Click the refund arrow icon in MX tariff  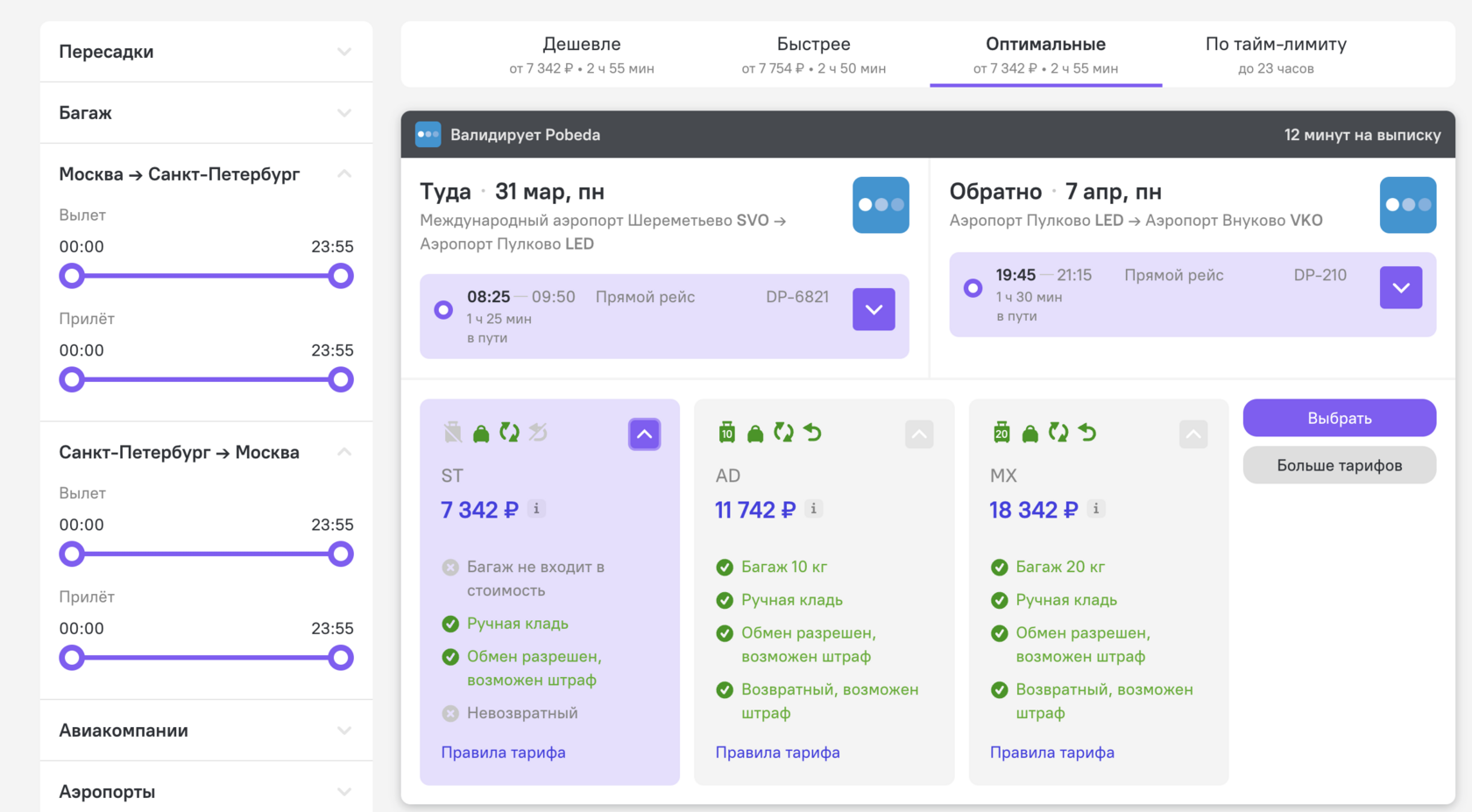1087,432
